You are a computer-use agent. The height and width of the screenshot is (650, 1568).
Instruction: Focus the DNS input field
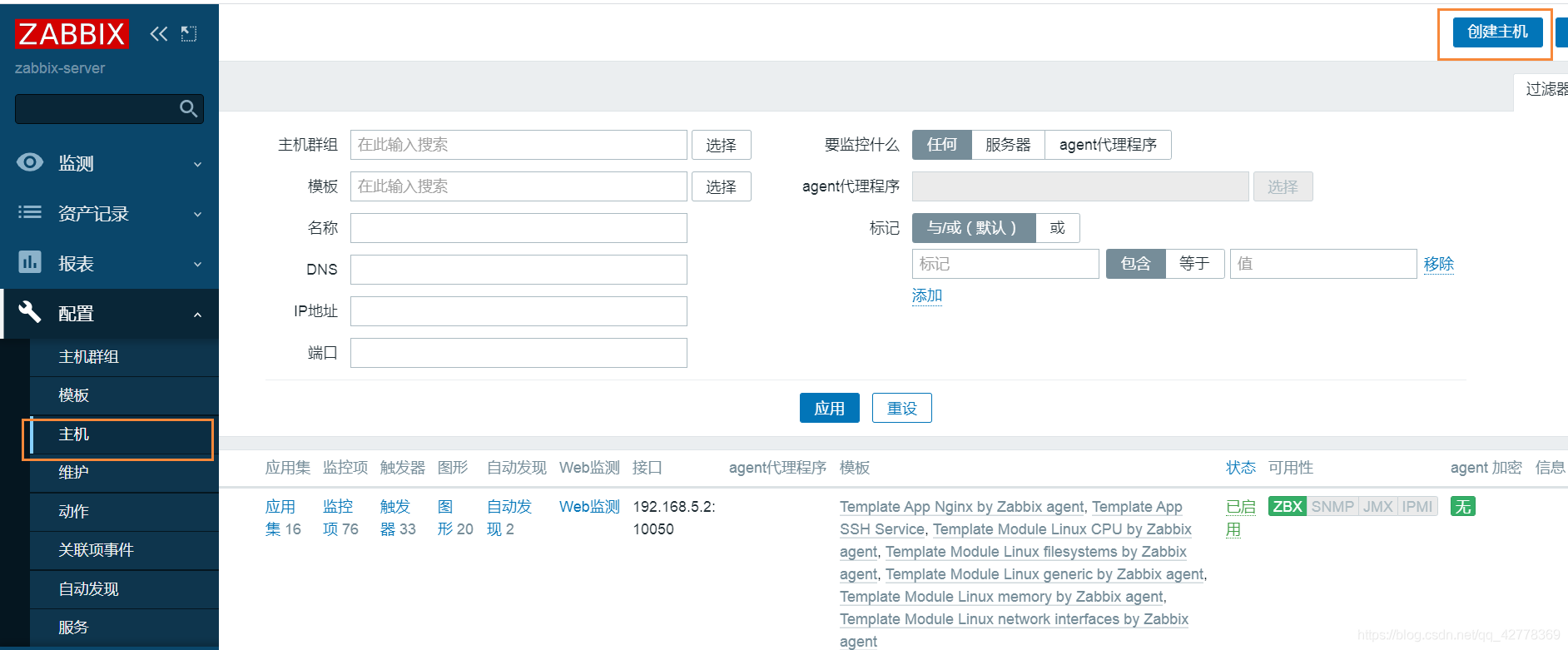519,270
